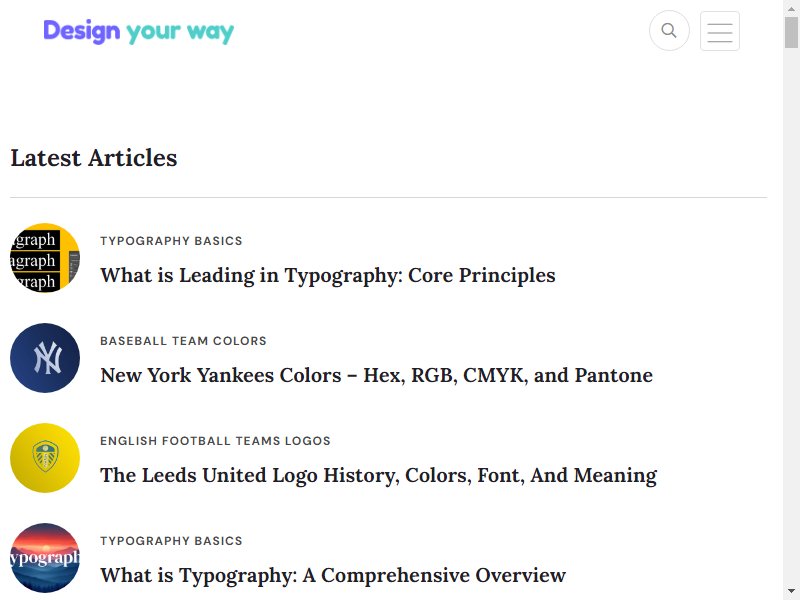The height and width of the screenshot is (600, 800).
Task: Open the Leeds United crest thumbnail
Action: click(45, 458)
